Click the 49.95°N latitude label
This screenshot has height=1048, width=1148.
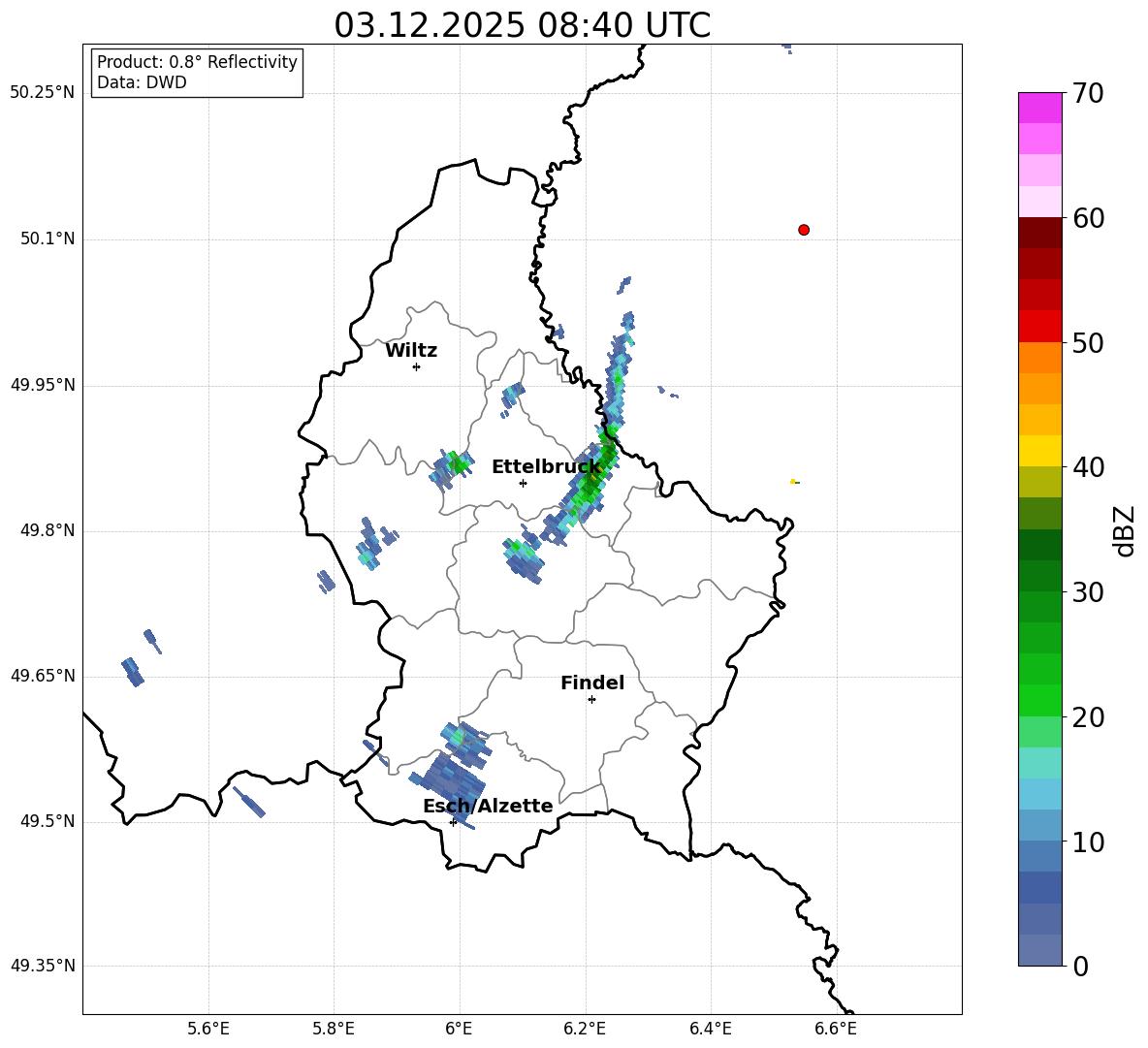[43, 384]
